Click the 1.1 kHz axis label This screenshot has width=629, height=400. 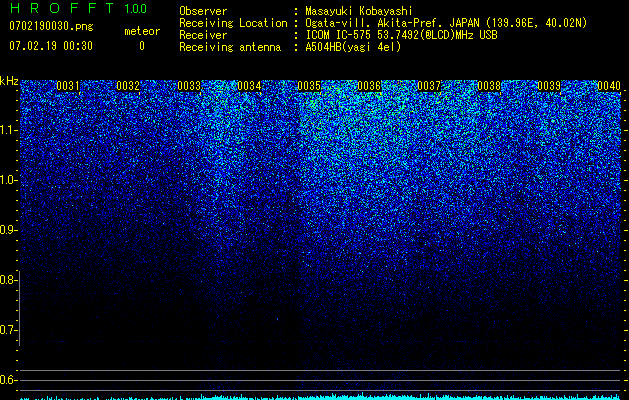pyautogui.click(x=8, y=130)
